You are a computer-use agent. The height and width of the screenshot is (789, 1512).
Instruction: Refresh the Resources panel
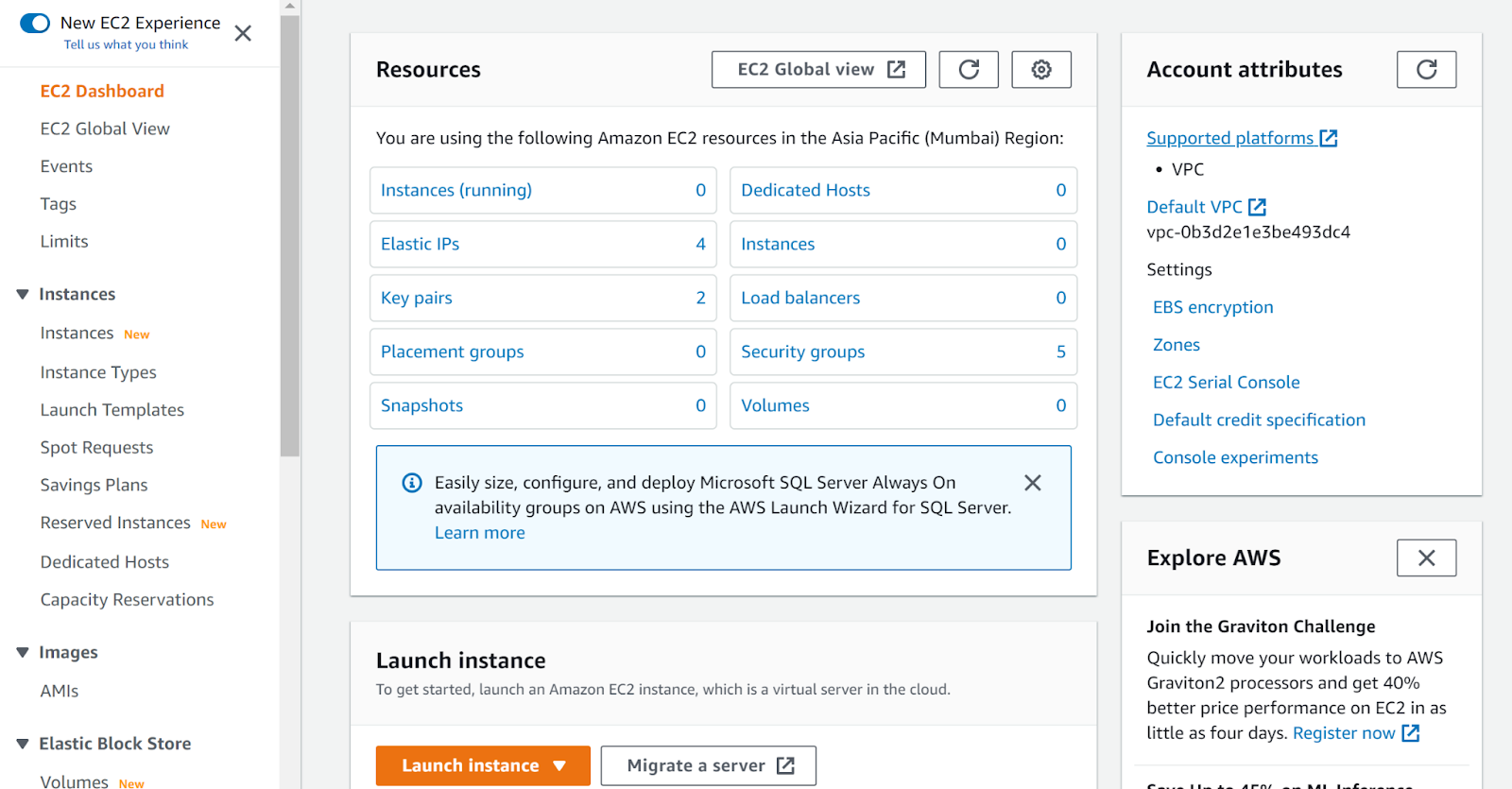[968, 70]
